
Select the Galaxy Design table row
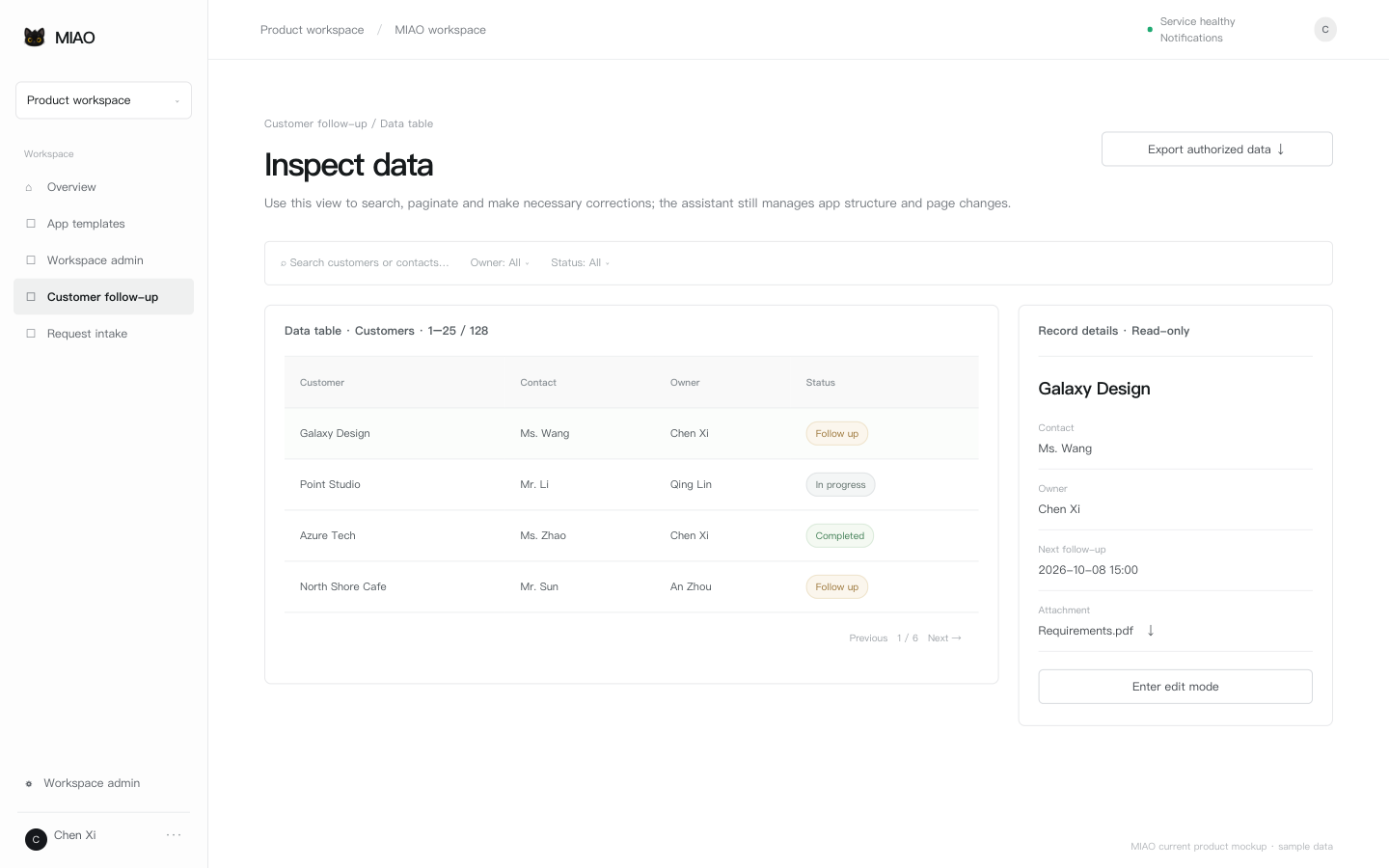point(631,434)
